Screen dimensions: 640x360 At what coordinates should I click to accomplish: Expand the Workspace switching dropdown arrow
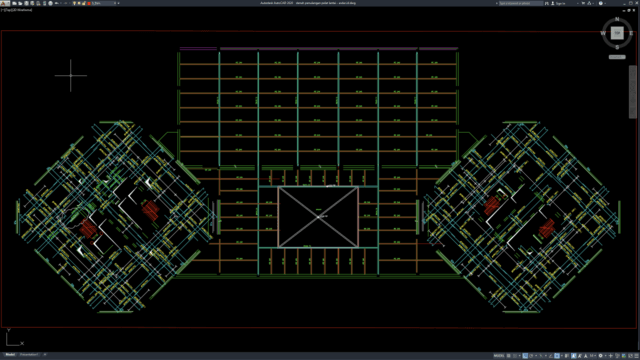pyautogui.click(x=606, y=356)
